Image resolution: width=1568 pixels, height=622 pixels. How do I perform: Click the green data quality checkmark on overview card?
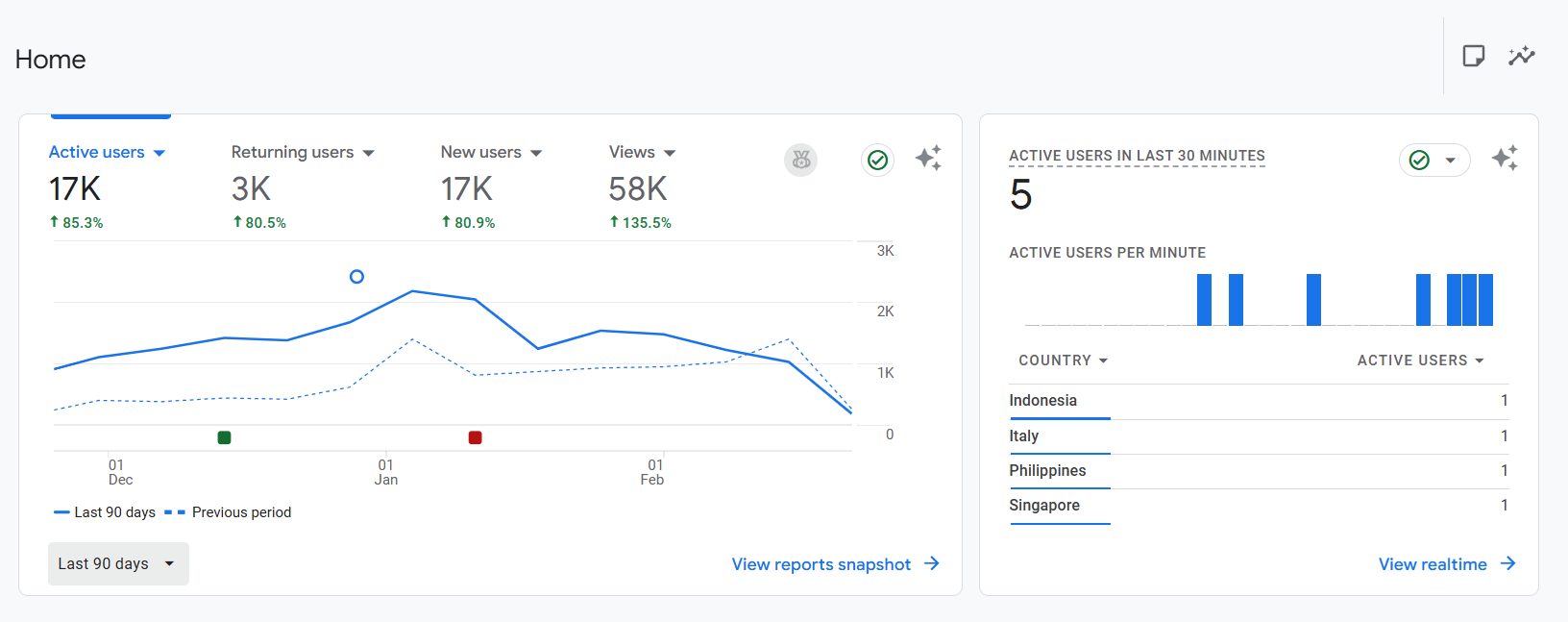pos(877,160)
